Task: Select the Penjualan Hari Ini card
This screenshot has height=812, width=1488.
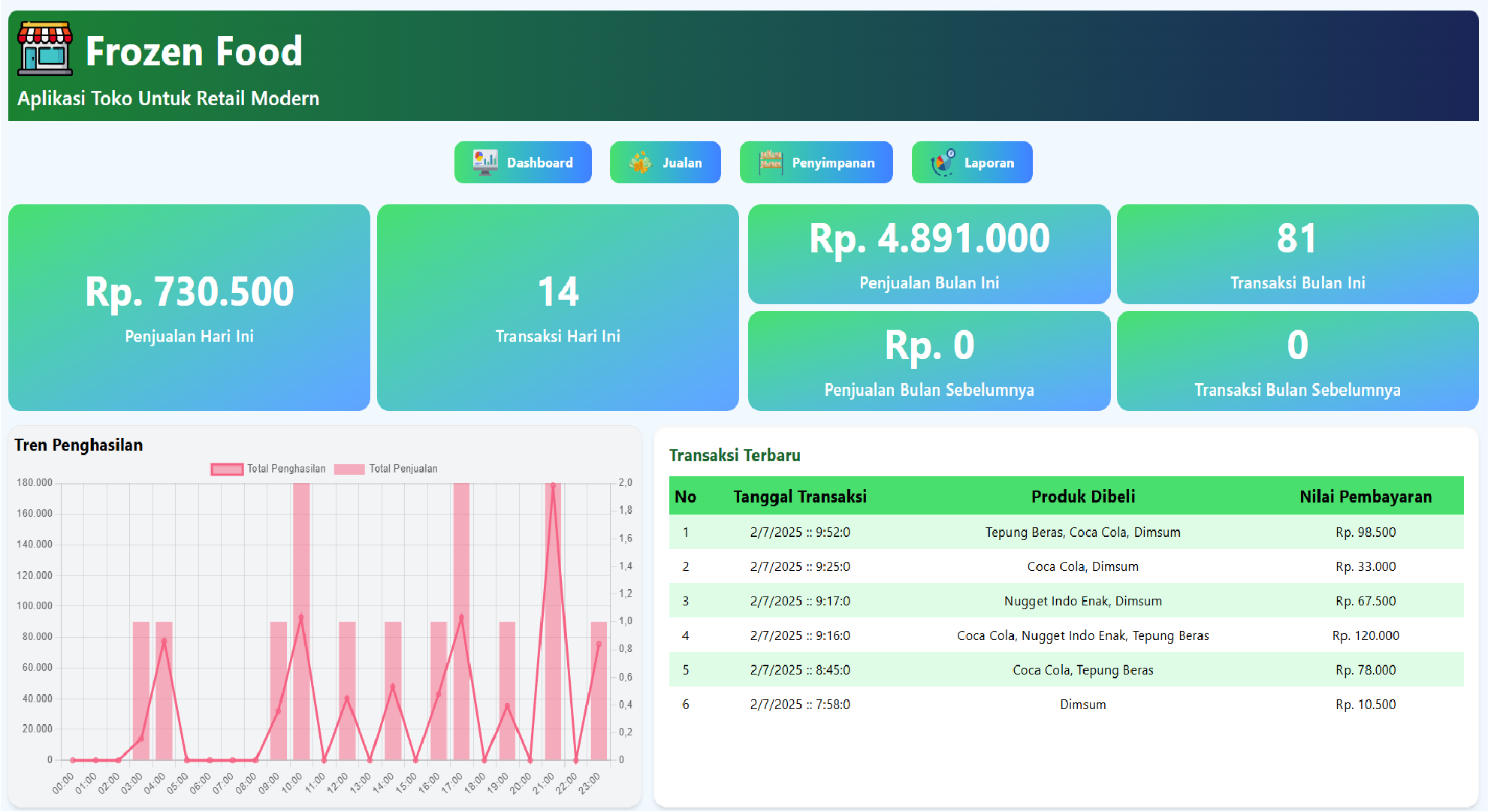Action: click(x=189, y=307)
